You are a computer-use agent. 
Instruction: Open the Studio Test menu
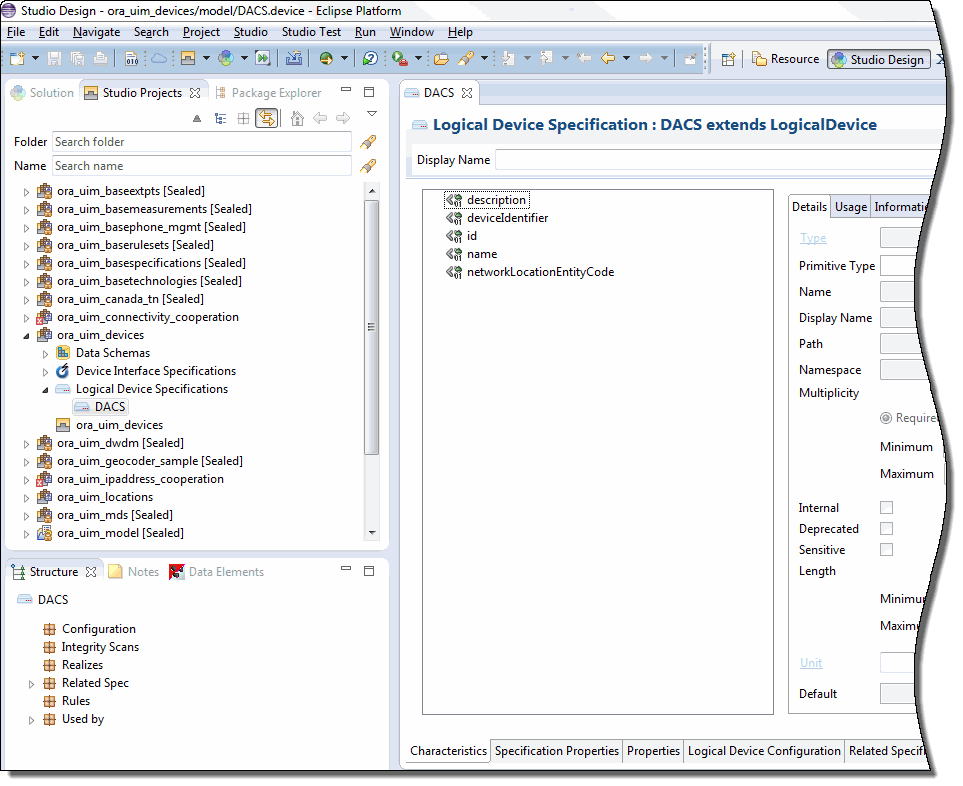pos(311,32)
